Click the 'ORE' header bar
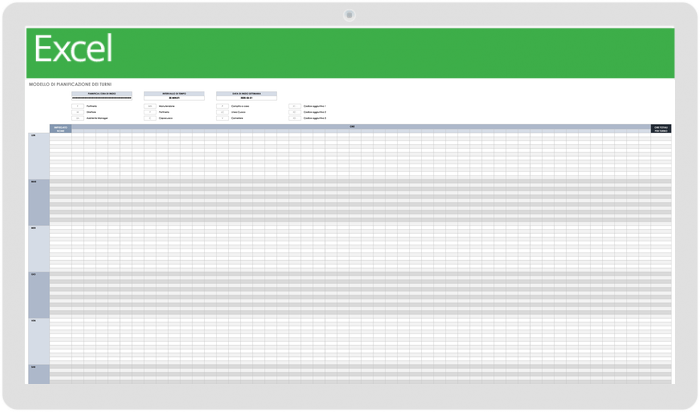This screenshot has height=412, width=700. point(361,127)
